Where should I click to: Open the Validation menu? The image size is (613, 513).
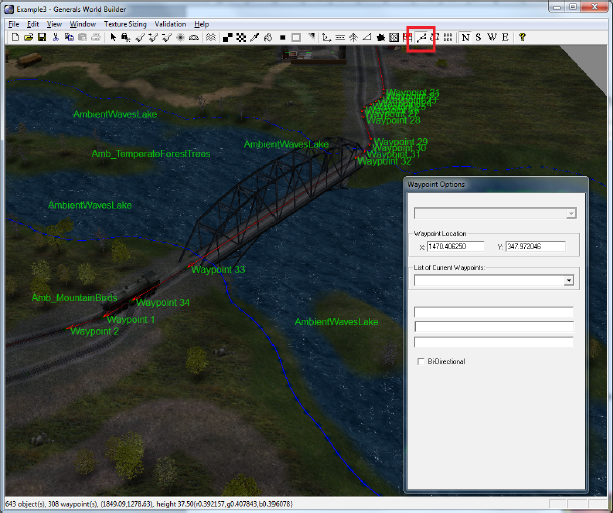pos(170,24)
